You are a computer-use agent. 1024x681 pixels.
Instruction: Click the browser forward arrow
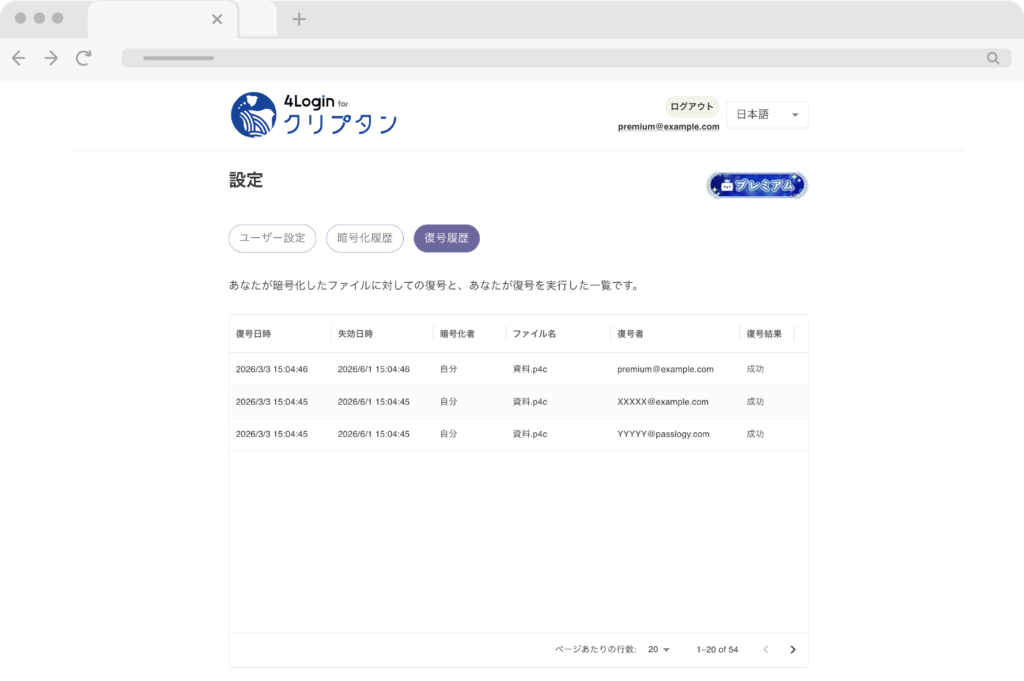tap(51, 58)
